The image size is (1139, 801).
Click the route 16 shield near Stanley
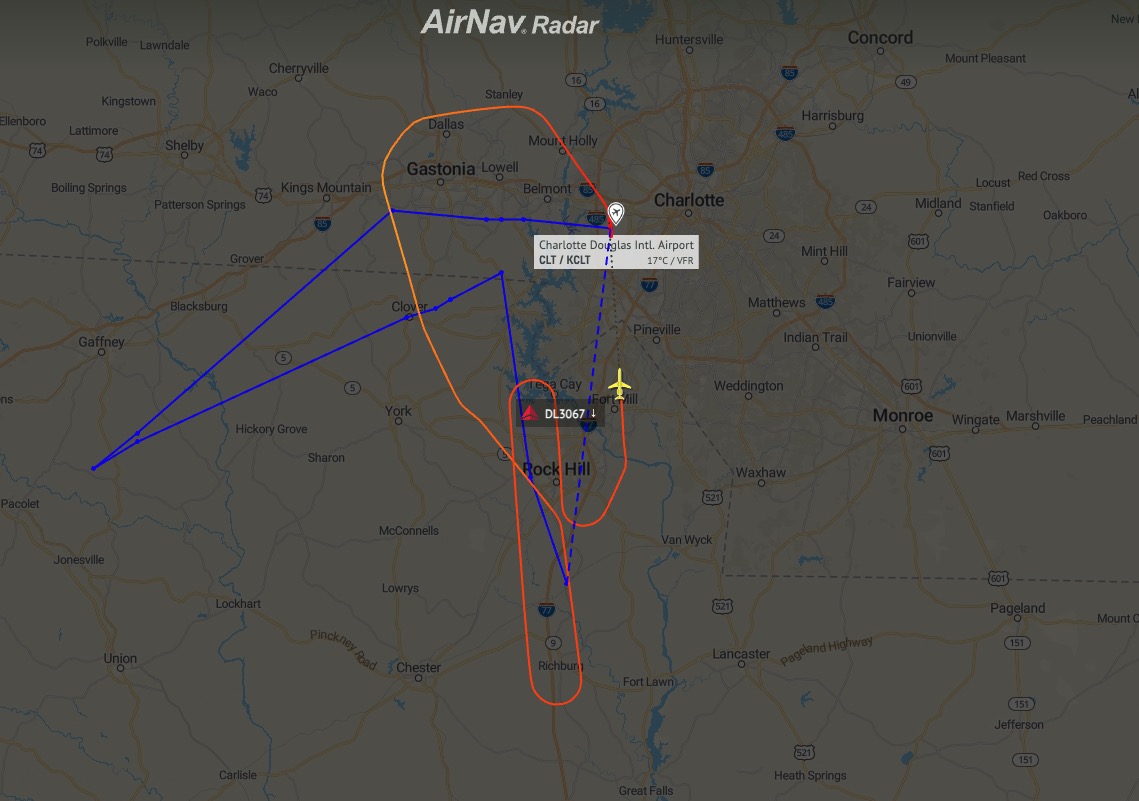576,80
